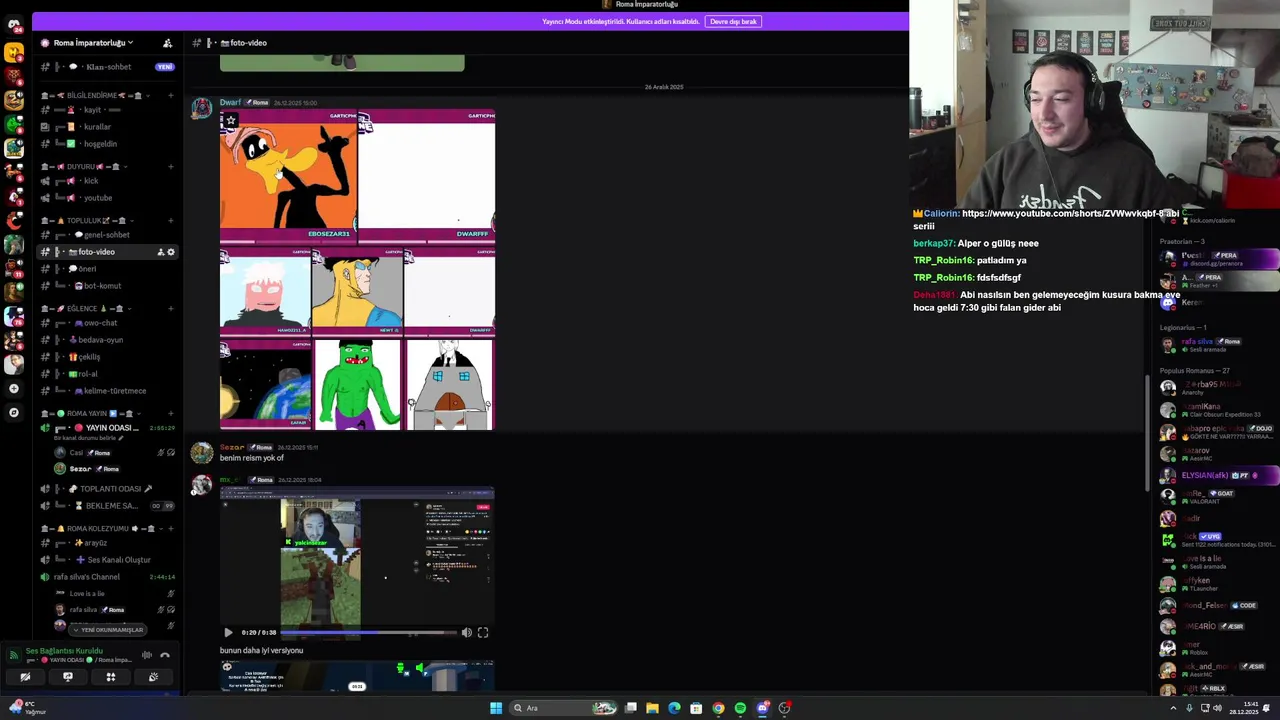
Task: Open weather widget showing 6°C
Action: tap(27, 708)
